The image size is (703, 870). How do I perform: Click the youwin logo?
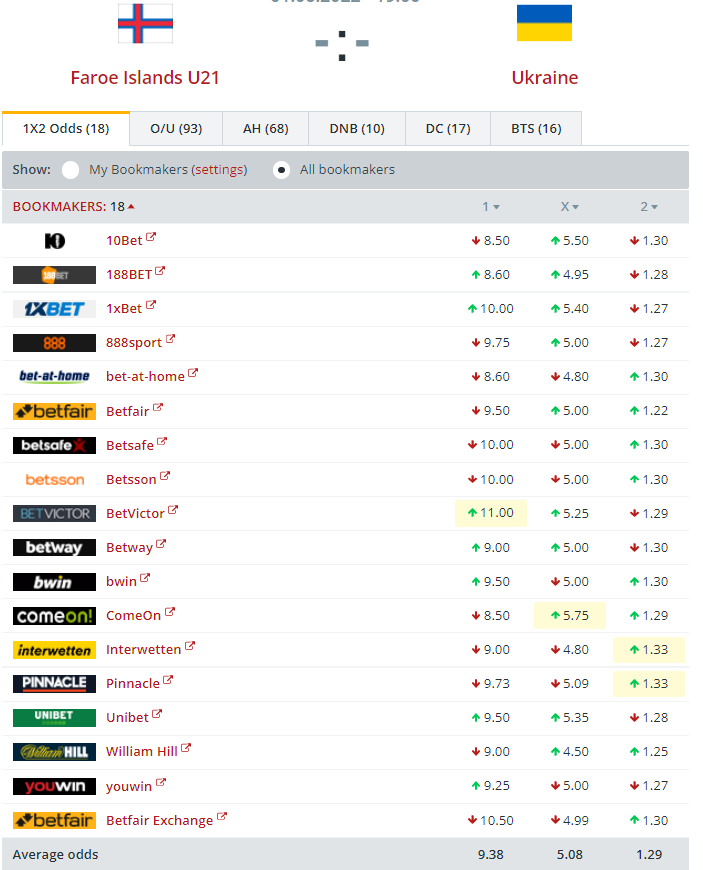[54, 786]
